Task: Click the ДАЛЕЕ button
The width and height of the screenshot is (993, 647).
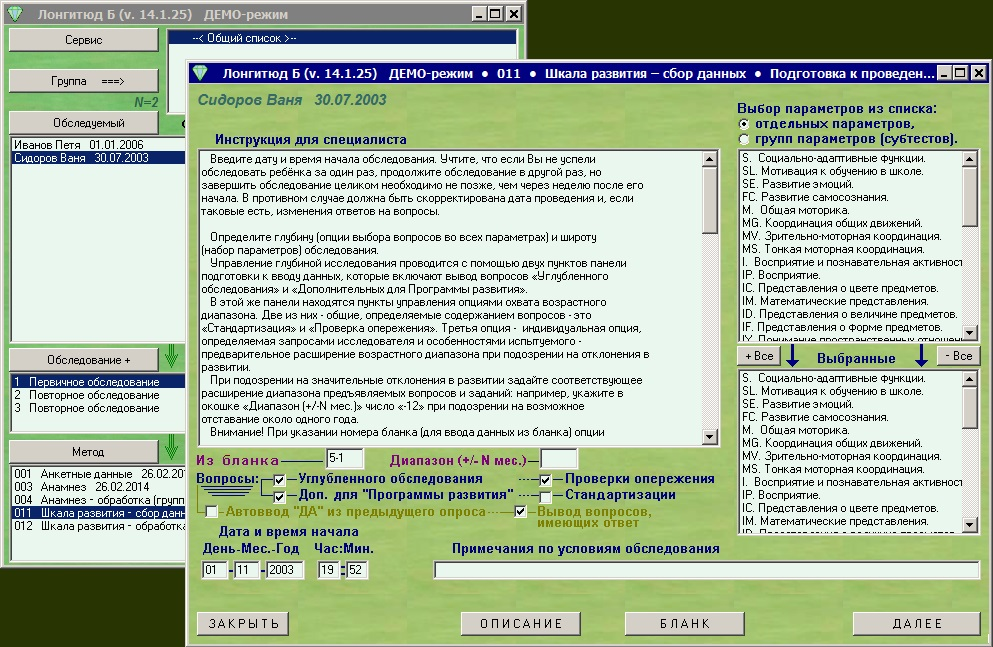Action: [x=915, y=622]
